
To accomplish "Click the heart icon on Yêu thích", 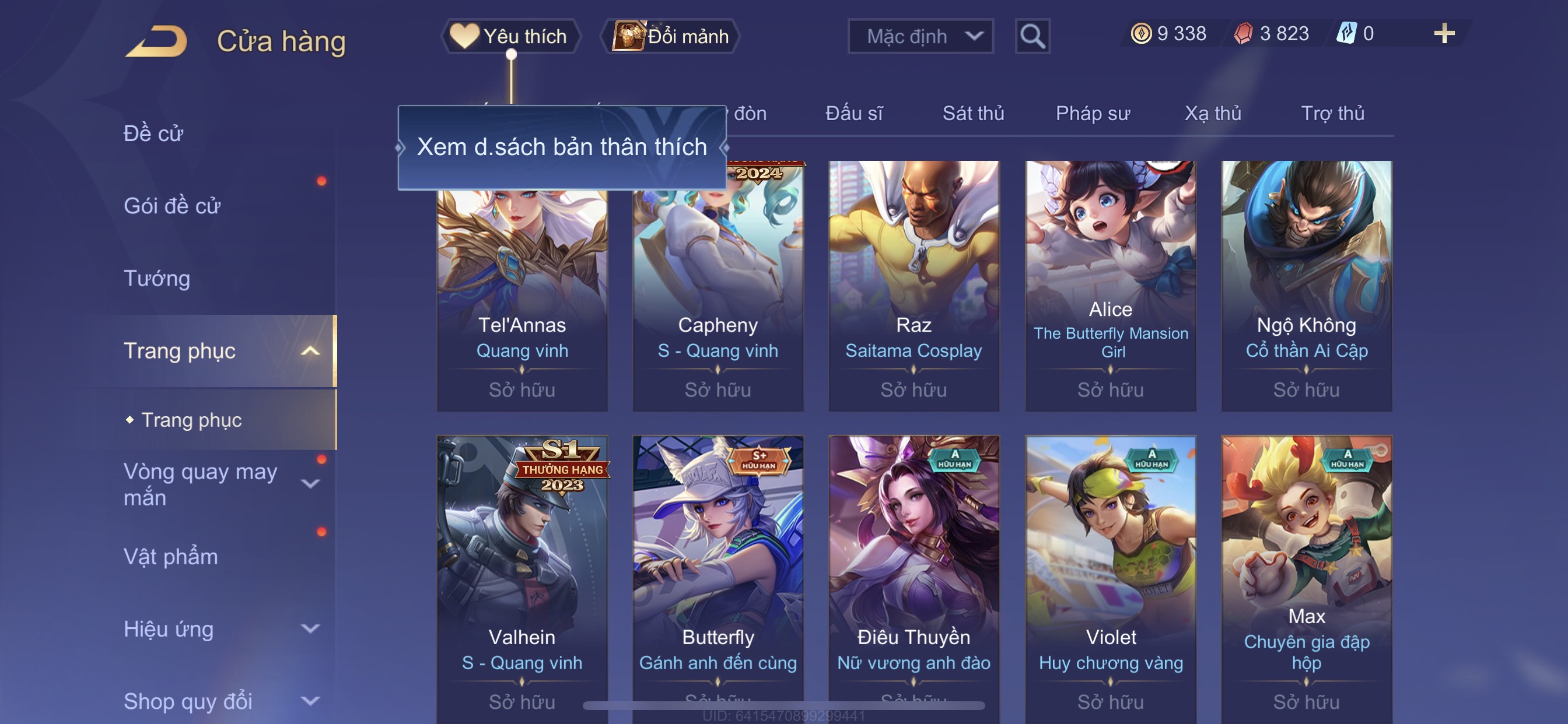I will (x=464, y=36).
